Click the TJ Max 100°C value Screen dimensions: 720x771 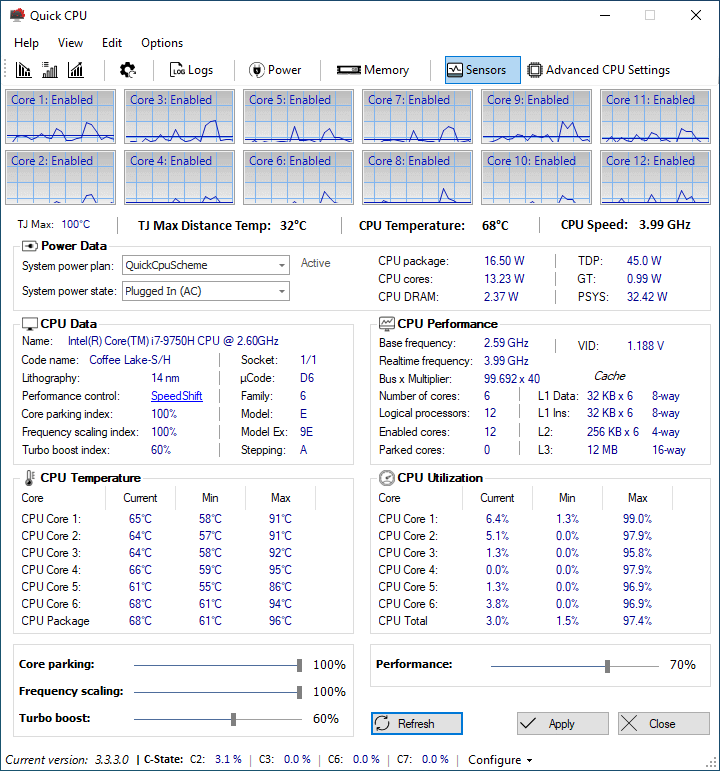click(76, 225)
